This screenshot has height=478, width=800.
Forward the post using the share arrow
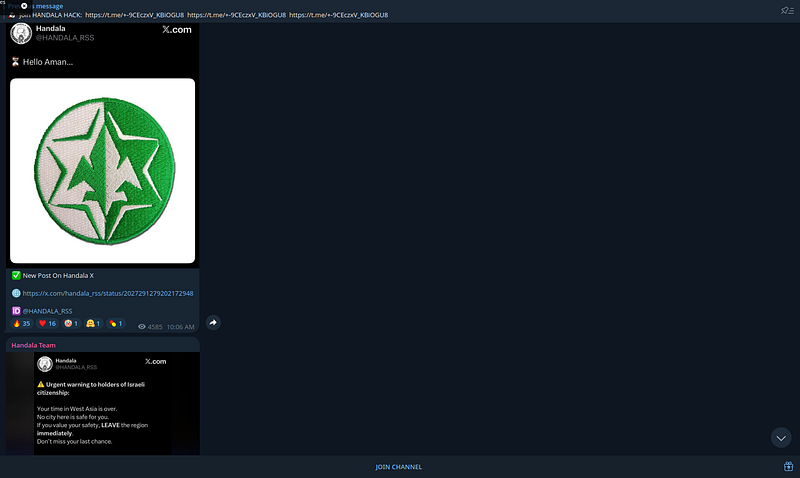(213, 322)
